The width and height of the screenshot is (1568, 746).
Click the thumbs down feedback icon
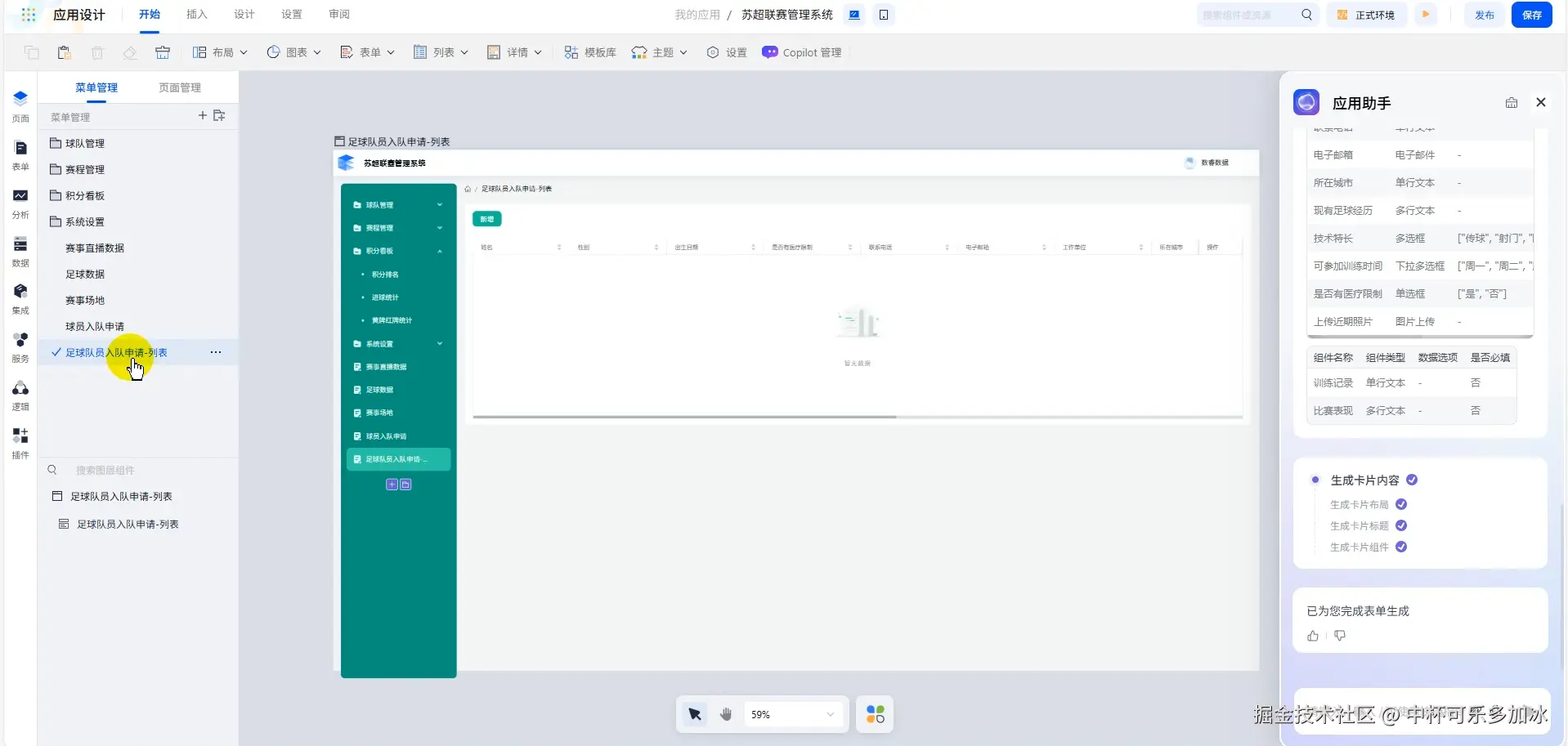[1340, 636]
